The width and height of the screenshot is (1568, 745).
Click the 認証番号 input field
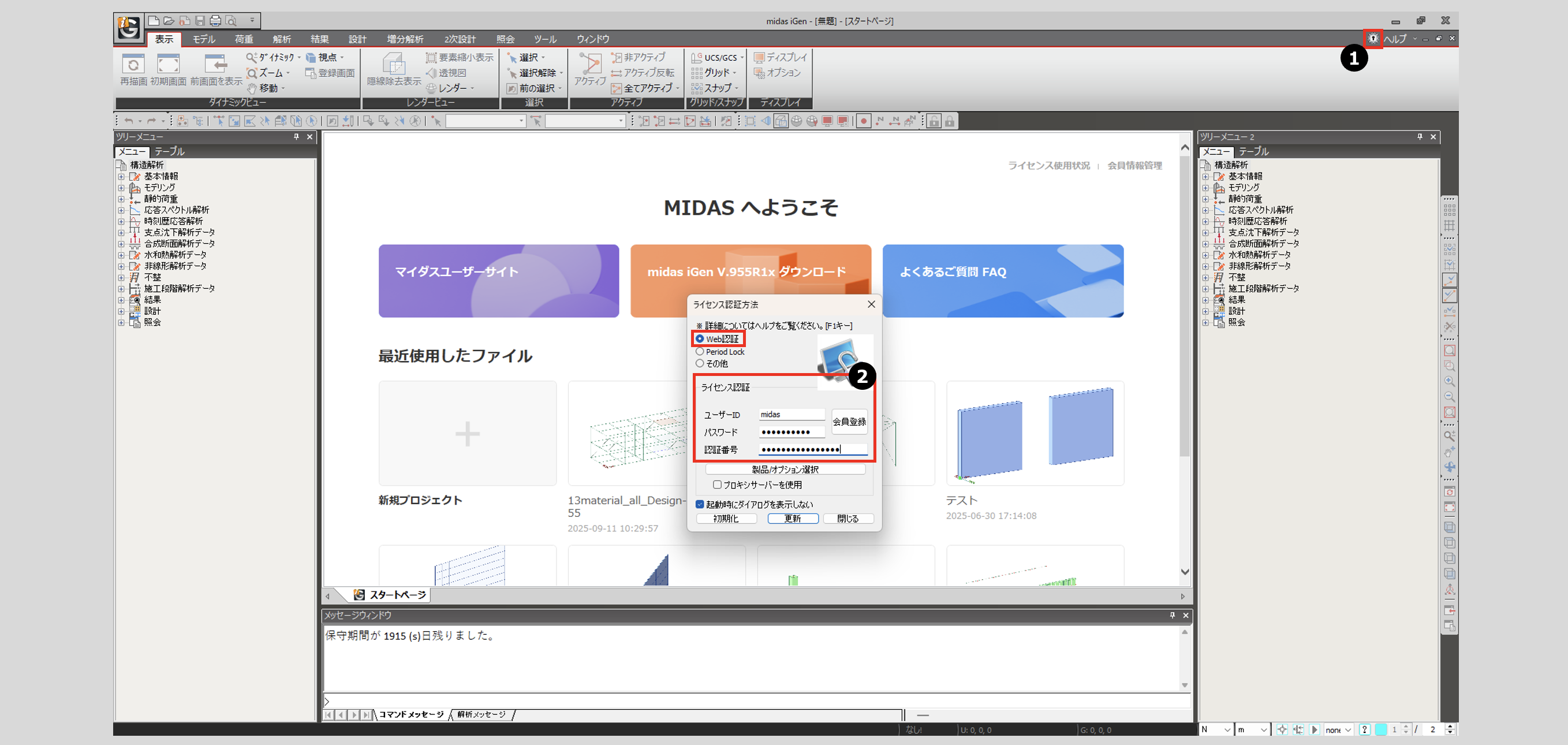pyautogui.click(x=813, y=450)
